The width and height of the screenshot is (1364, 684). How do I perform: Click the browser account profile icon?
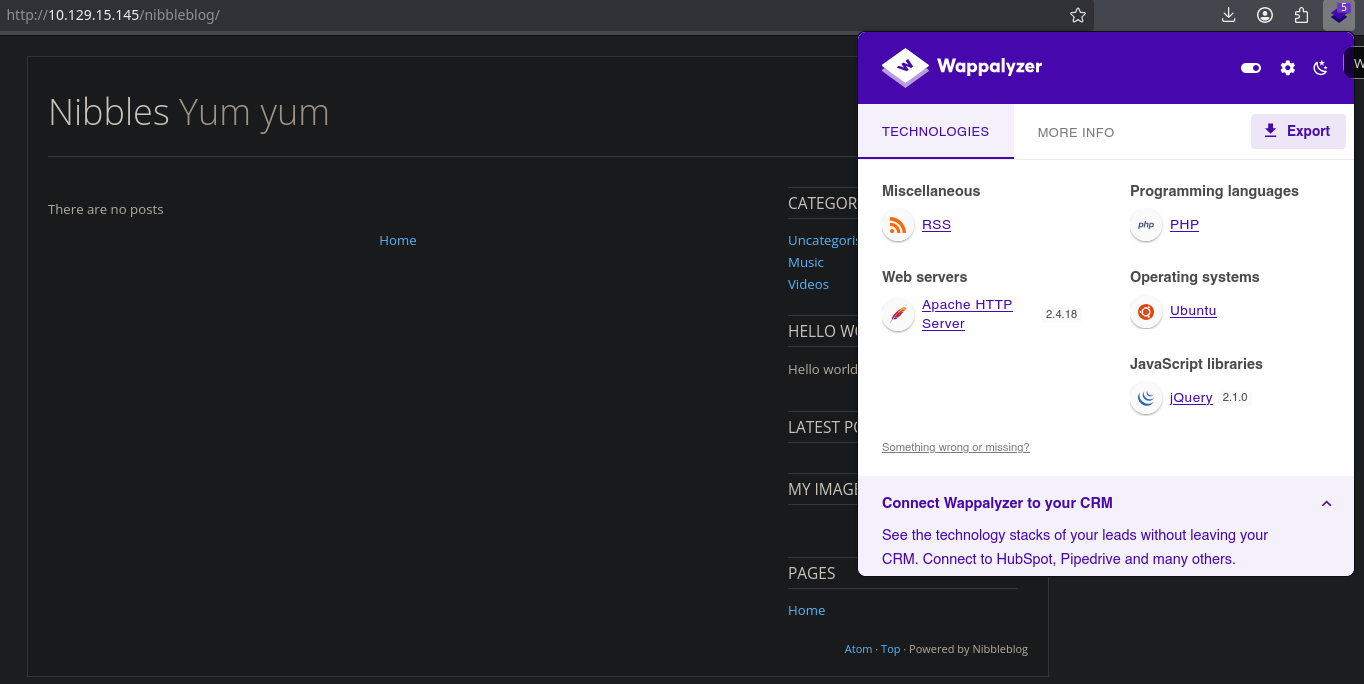tap(1265, 15)
